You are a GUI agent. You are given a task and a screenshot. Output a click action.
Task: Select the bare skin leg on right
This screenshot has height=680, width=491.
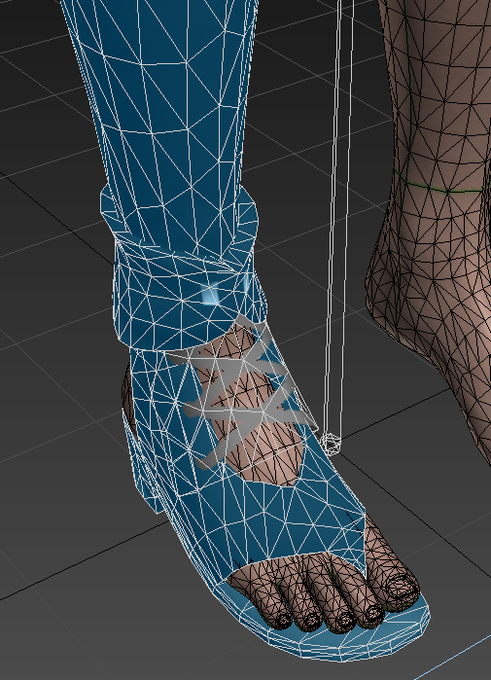pos(438,217)
